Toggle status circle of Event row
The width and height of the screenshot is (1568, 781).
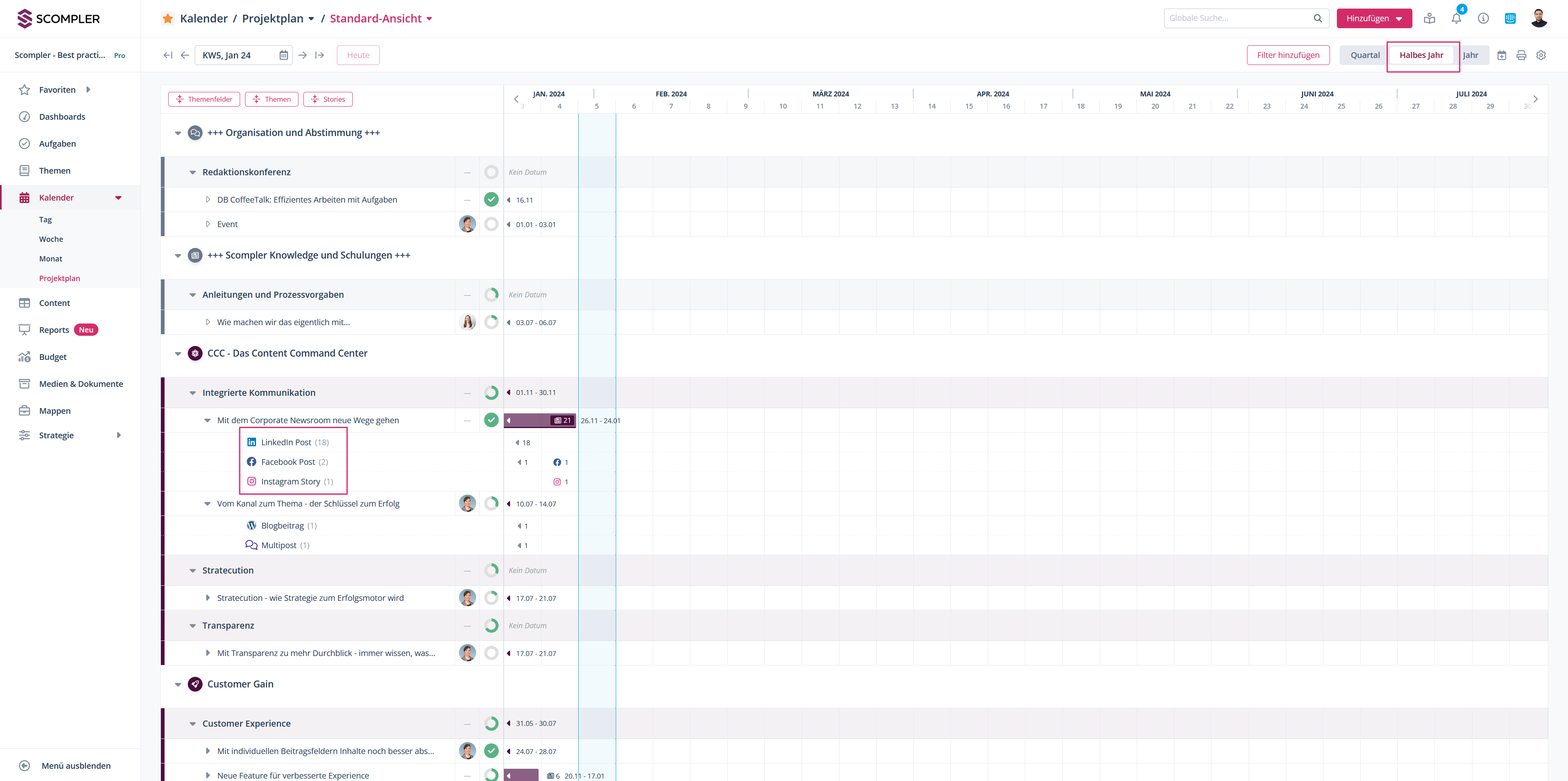[x=491, y=224]
